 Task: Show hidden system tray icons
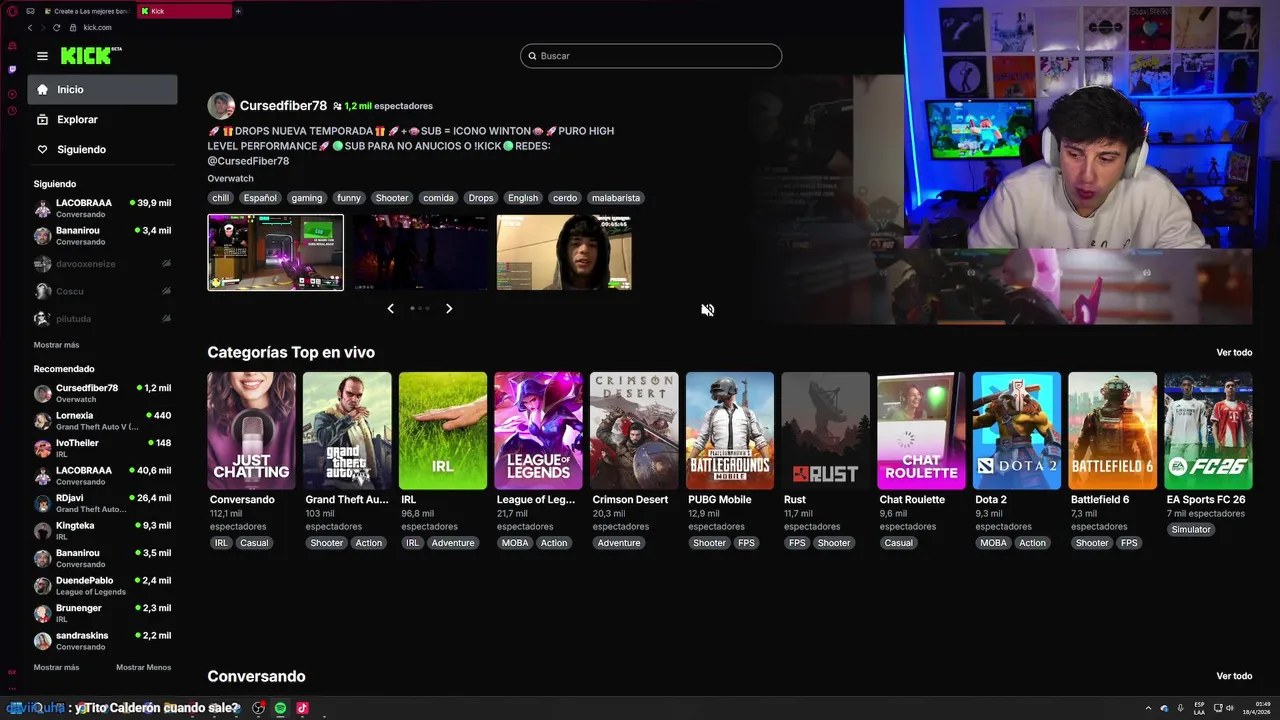pyautogui.click(x=1148, y=708)
